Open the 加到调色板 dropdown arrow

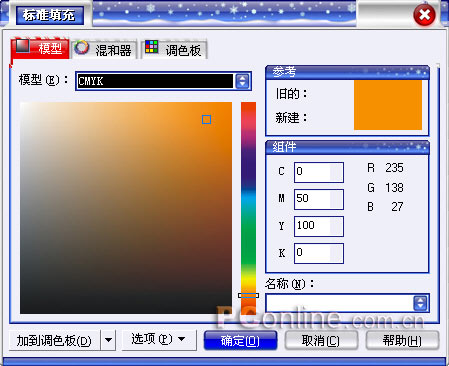[108, 340]
